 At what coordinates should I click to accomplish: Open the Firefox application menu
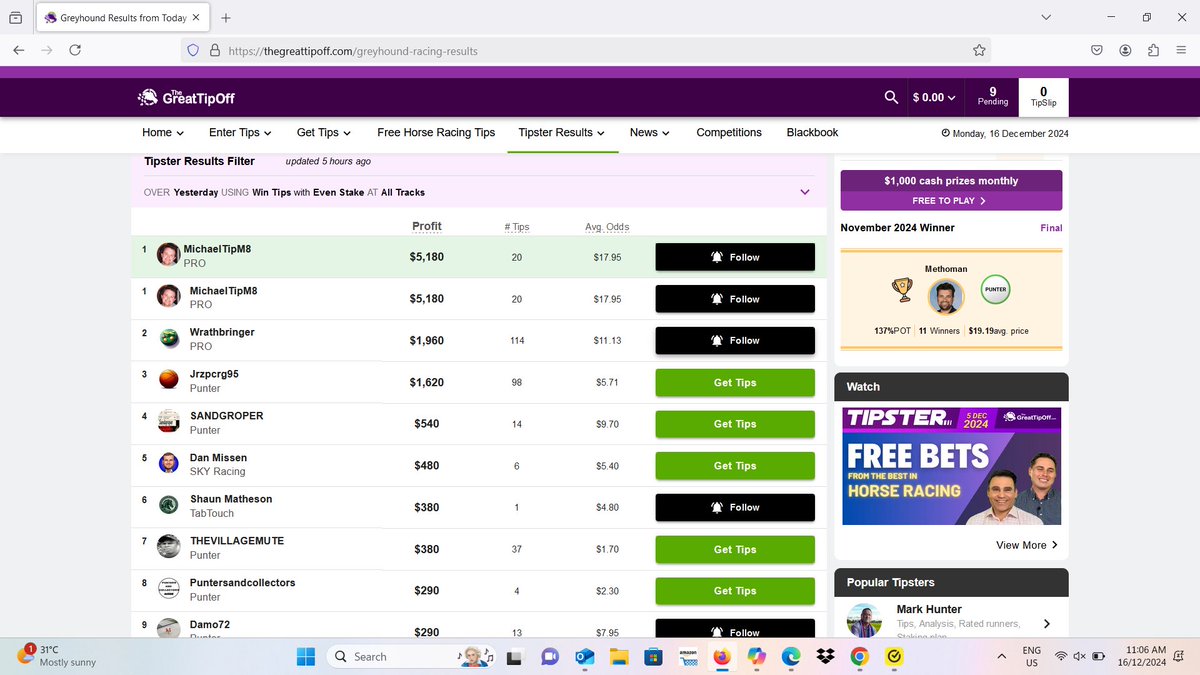(x=1181, y=50)
